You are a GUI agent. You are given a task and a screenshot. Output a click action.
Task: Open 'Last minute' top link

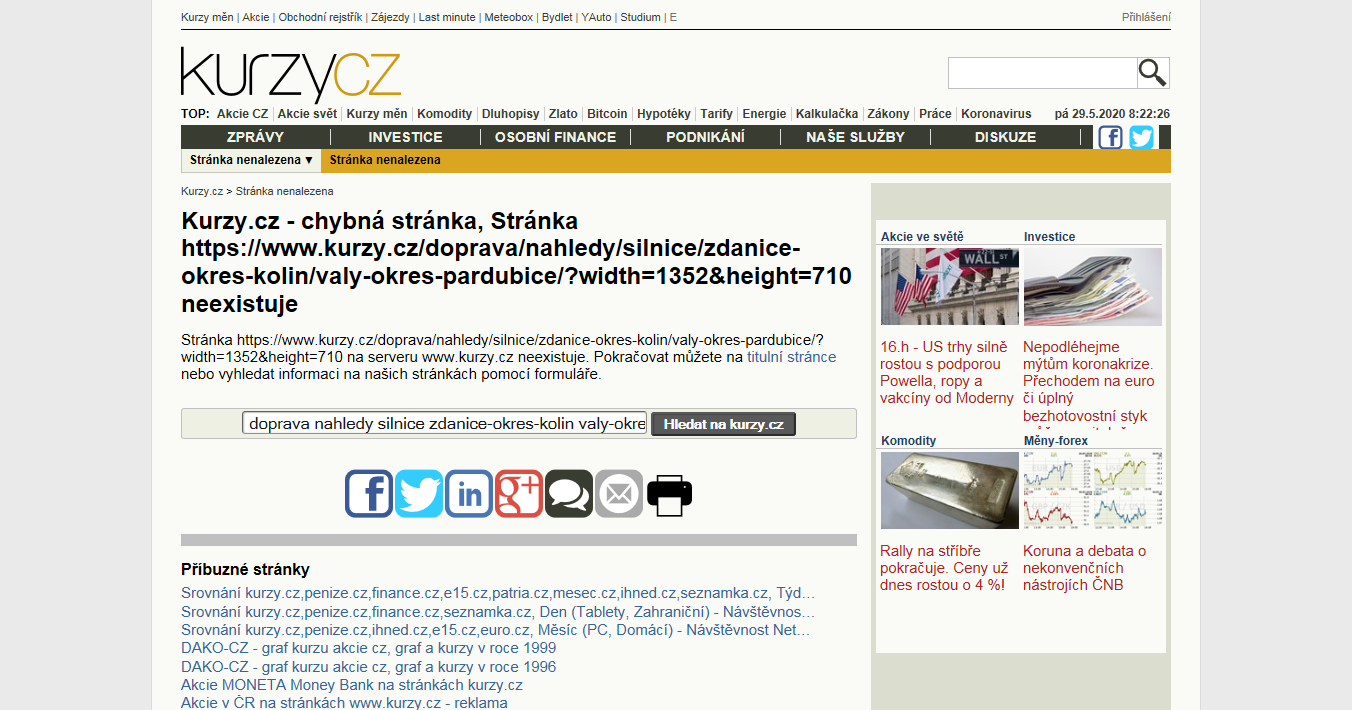point(447,17)
